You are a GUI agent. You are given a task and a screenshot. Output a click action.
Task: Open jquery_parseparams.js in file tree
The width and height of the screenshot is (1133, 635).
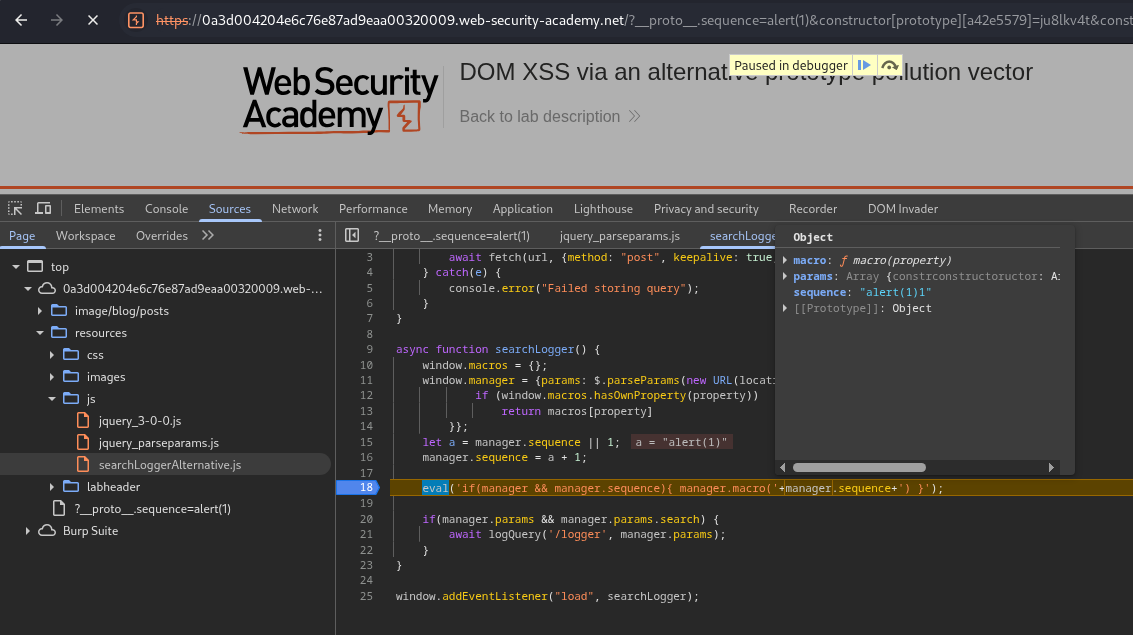click(x=158, y=443)
